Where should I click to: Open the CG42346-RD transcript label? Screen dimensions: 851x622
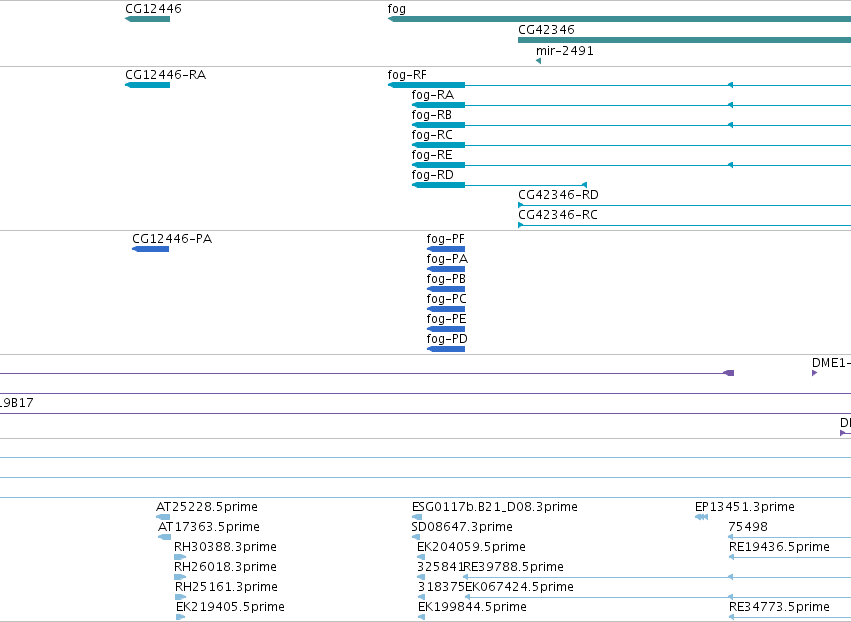(558, 195)
